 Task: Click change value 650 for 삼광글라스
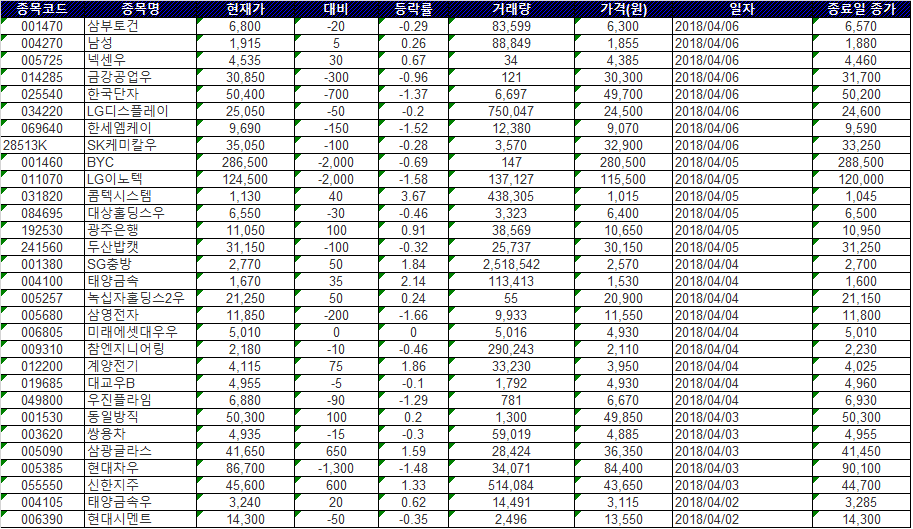click(336, 451)
